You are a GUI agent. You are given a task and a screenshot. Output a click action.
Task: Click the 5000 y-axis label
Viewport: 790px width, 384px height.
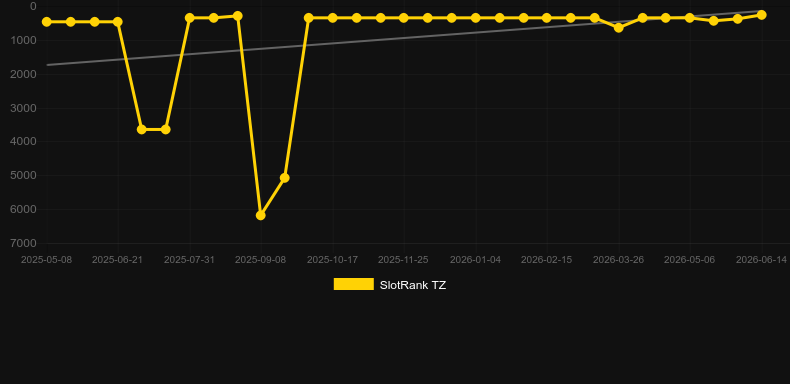pyautogui.click(x=23, y=175)
